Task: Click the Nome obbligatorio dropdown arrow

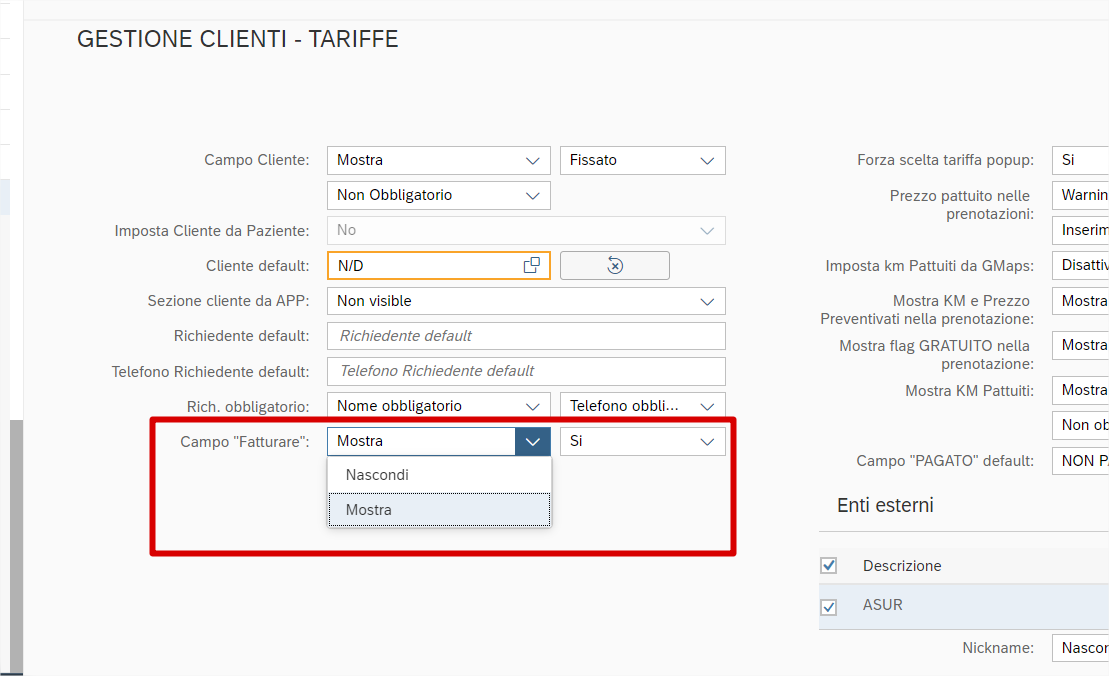Action: point(532,406)
